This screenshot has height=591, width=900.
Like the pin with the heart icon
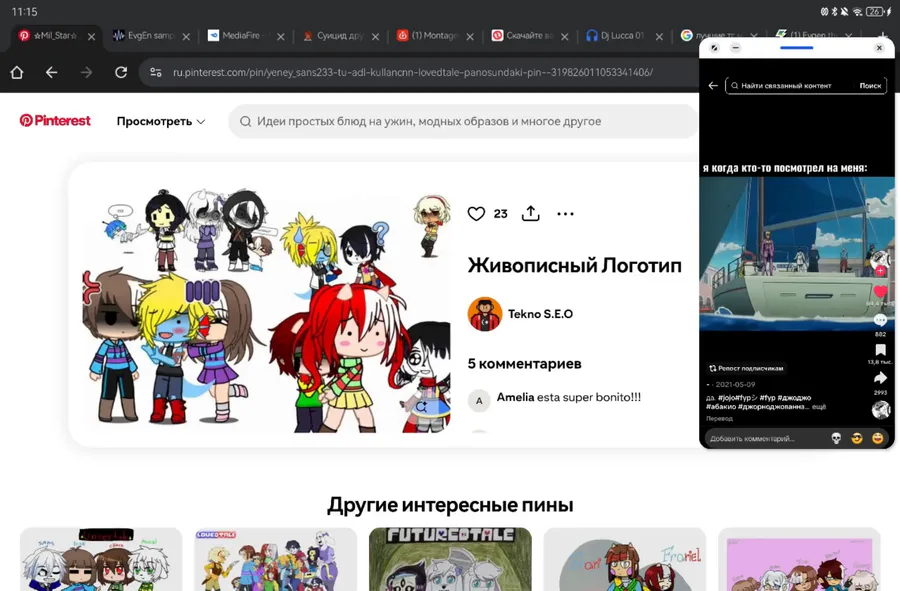click(476, 213)
